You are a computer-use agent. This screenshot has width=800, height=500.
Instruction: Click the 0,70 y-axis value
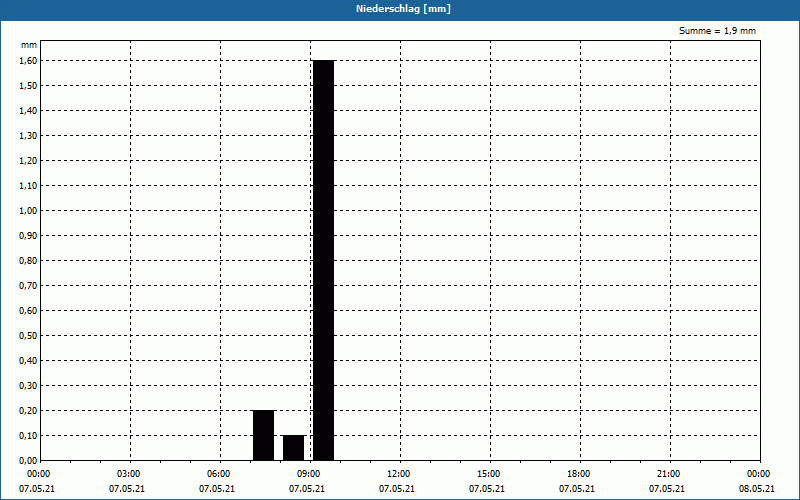tap(28, 286)
